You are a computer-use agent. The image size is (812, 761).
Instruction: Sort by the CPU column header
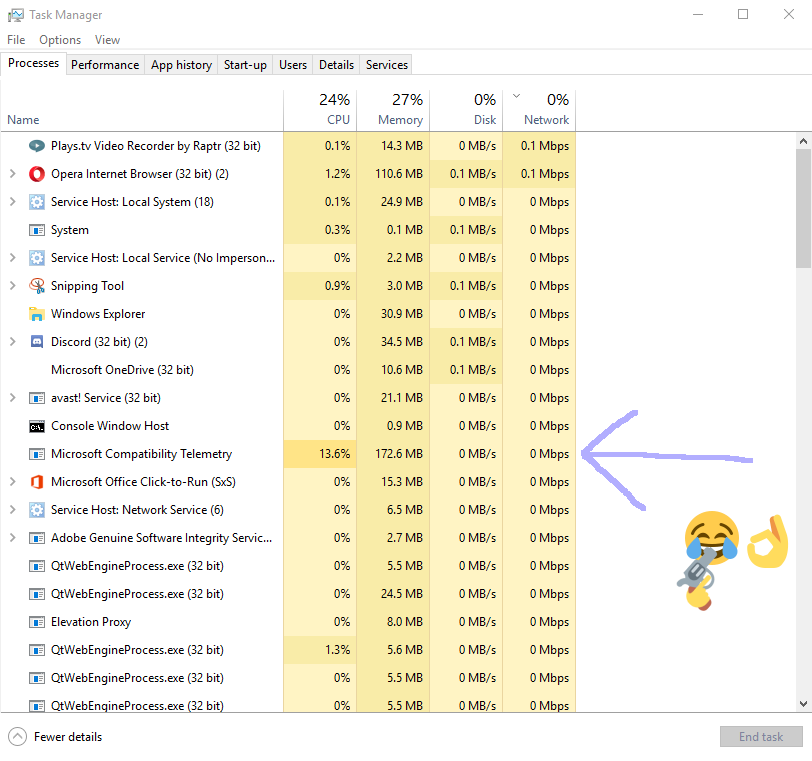point(320,110)
